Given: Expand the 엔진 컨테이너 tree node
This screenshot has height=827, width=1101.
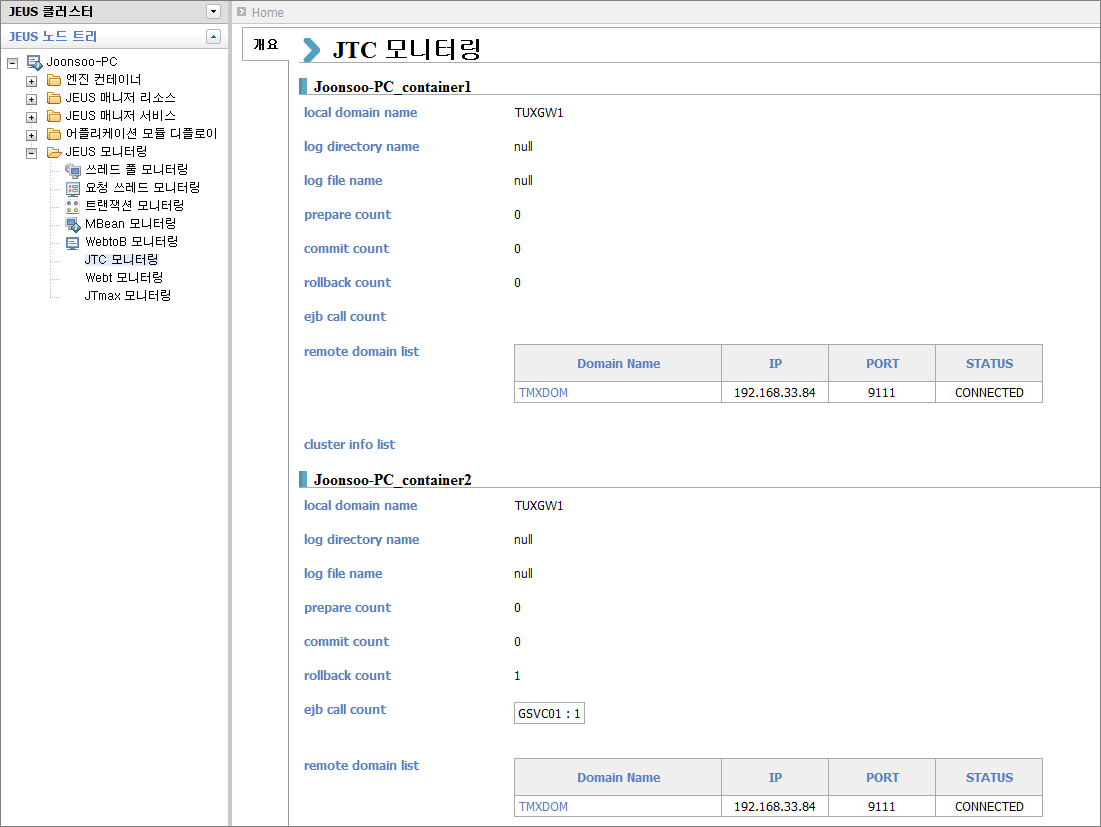Looking at the screenshot, I should [31, 79].
